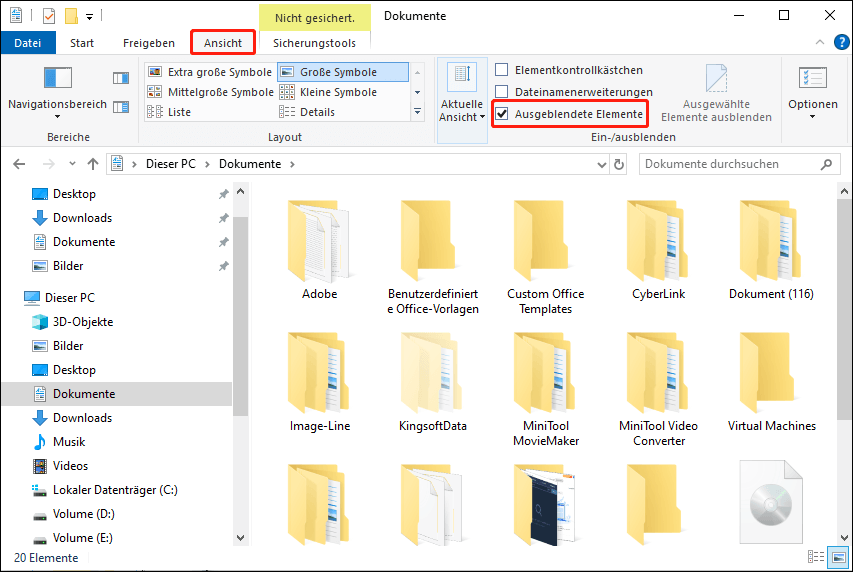Choose Große Symbole layout
The width and height of the screenshot is (853, 572).
pos(343,72)
